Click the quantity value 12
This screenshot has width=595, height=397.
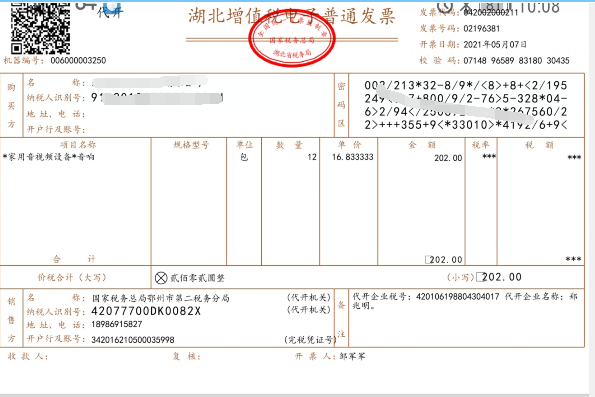click(x=312, y=157)
